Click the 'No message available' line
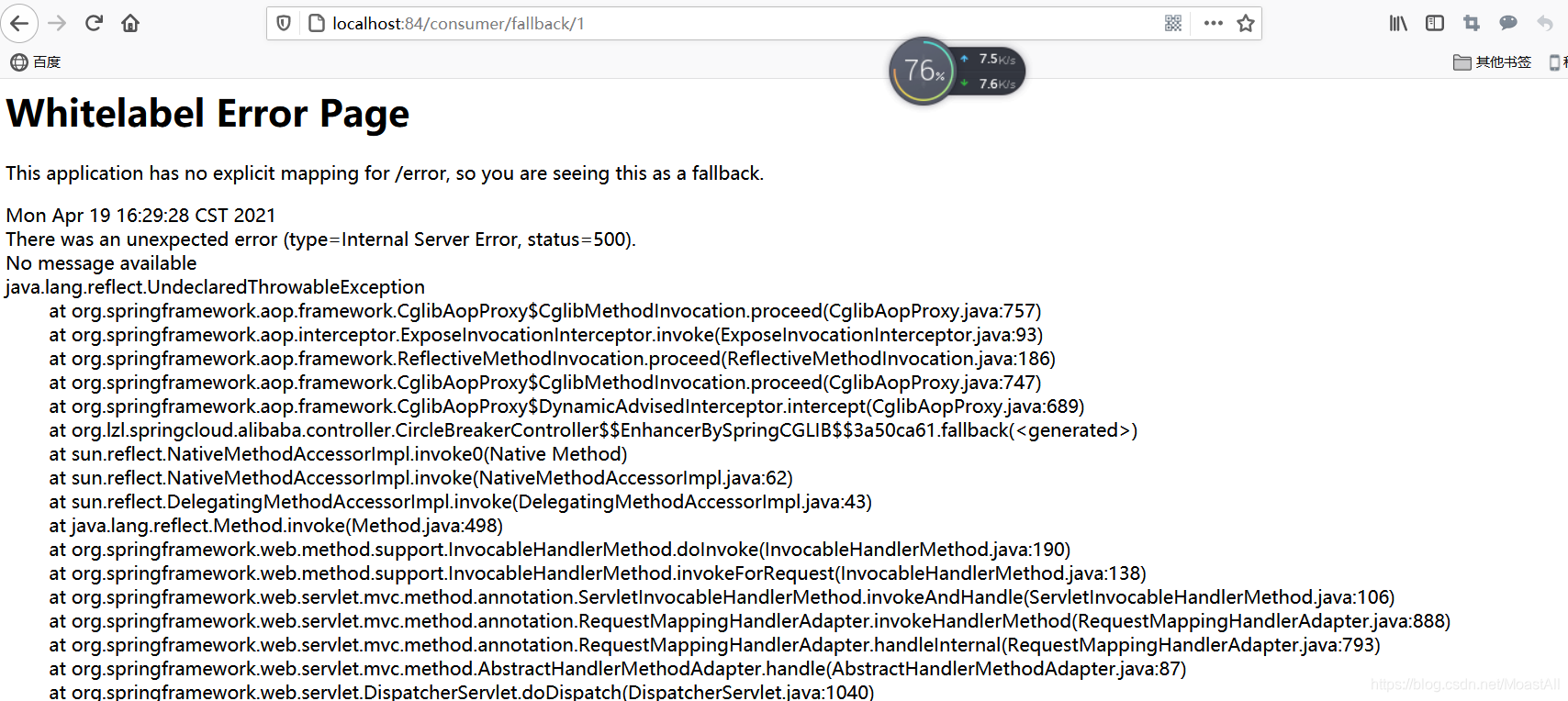The height and width of the screenshot is (701, 1568). pos(101,263)
